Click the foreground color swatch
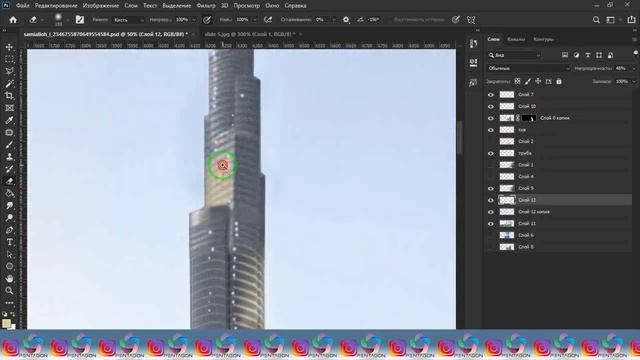This screenshot has width=640, height=360. coord(6,323)
